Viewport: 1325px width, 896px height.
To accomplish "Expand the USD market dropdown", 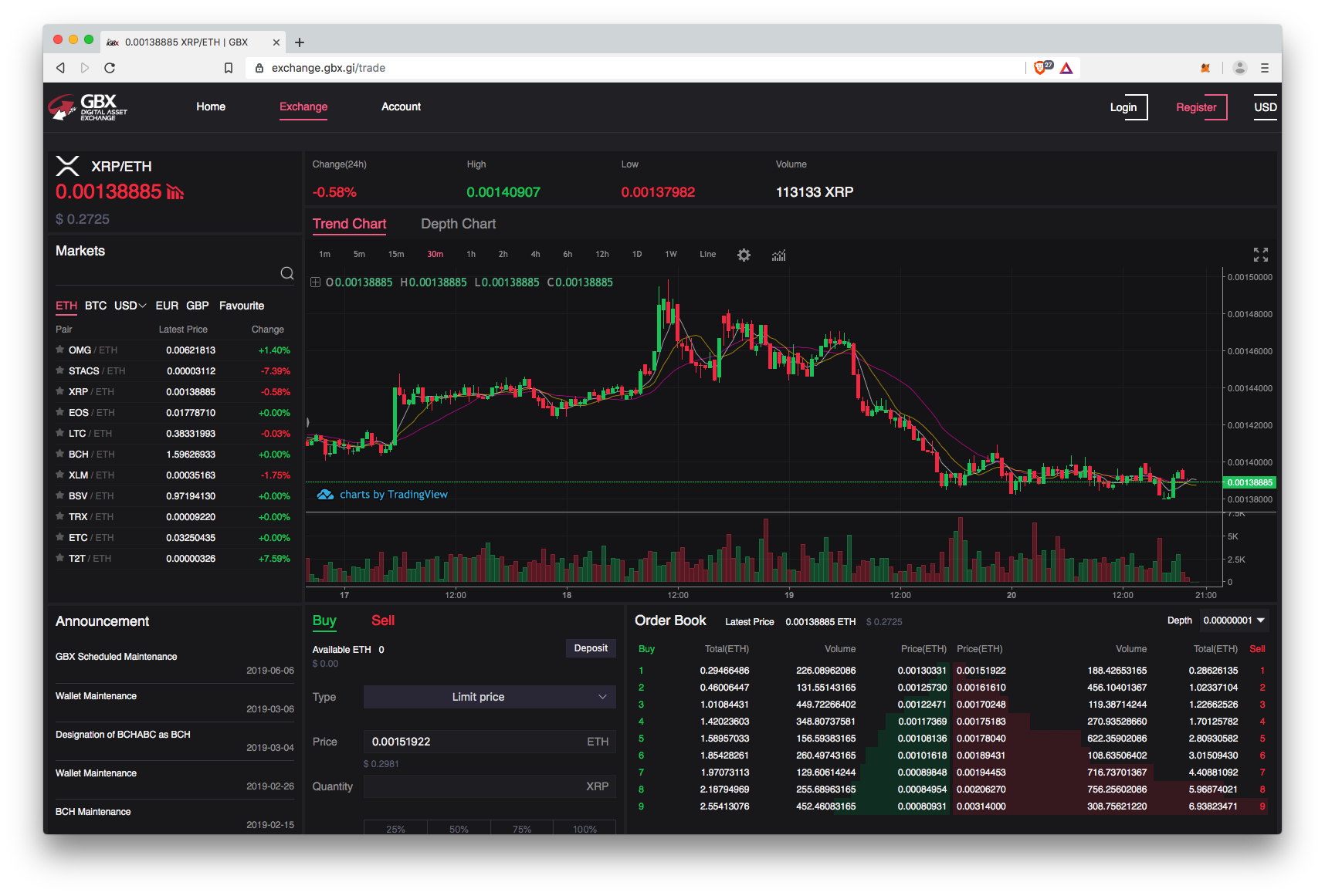I will (x=130, y=306).
